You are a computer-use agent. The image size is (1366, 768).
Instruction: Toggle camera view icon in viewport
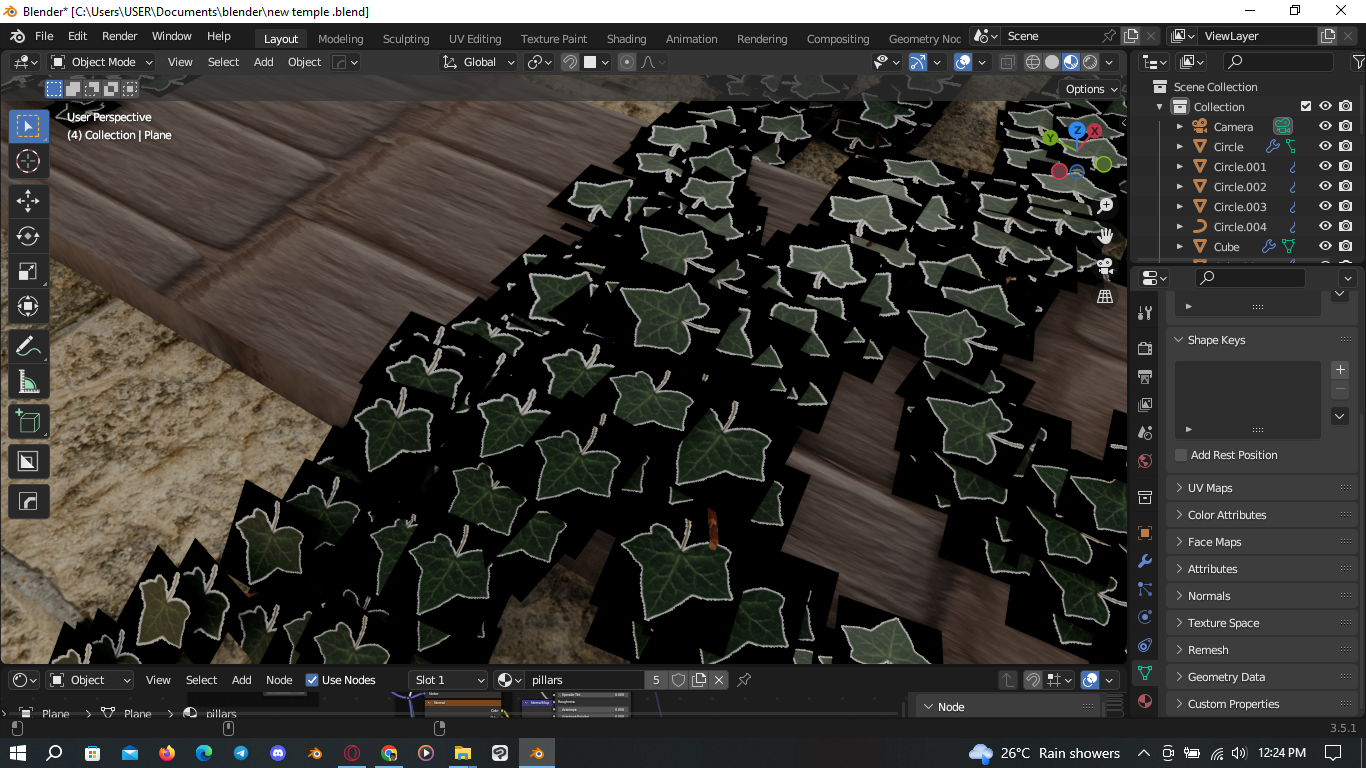click(x=1105, y=266)
